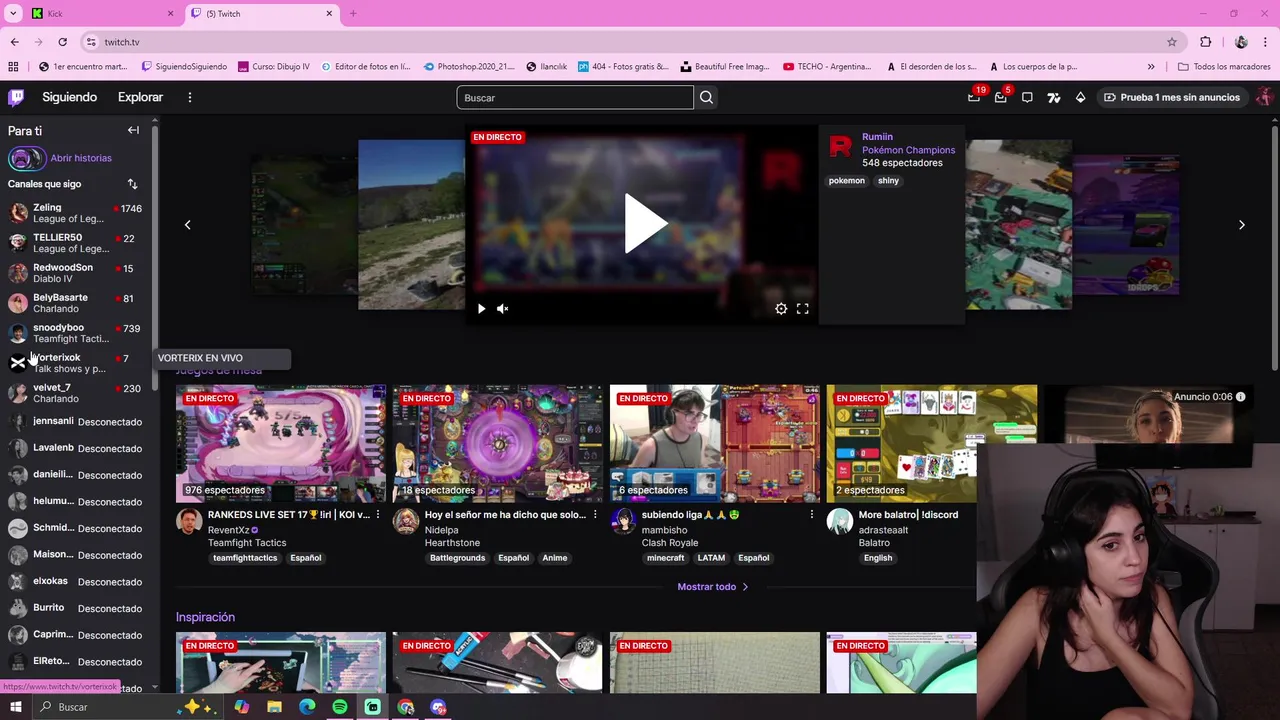
Task: Open offline elxokas channel in sidebar
Action: [77, 581]
